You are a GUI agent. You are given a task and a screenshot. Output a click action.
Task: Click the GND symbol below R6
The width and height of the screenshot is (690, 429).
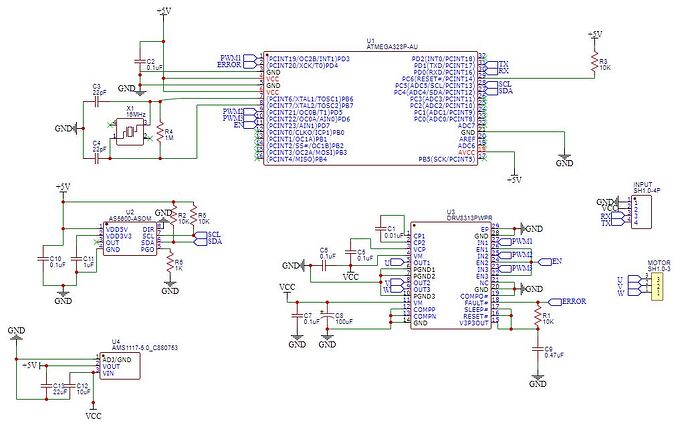170,288
